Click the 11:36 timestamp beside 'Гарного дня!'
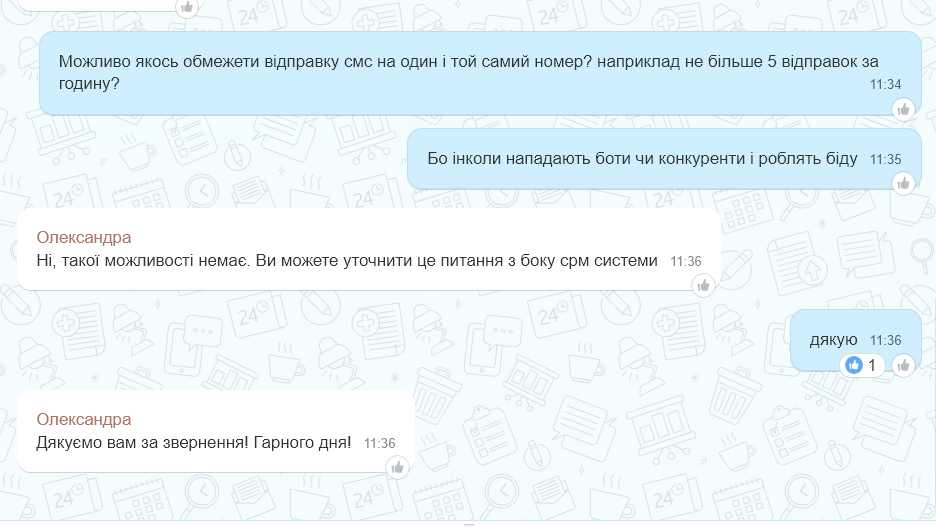Image resolution: width=936 pixels, height=527 pixels. (x=380, y=443)
